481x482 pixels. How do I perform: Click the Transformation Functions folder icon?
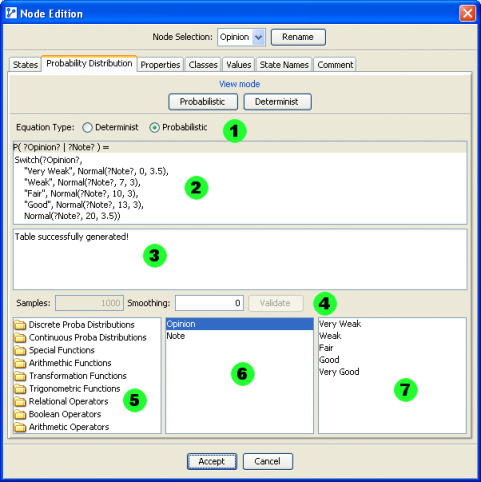pyautogui.click(x=20, y=376)
